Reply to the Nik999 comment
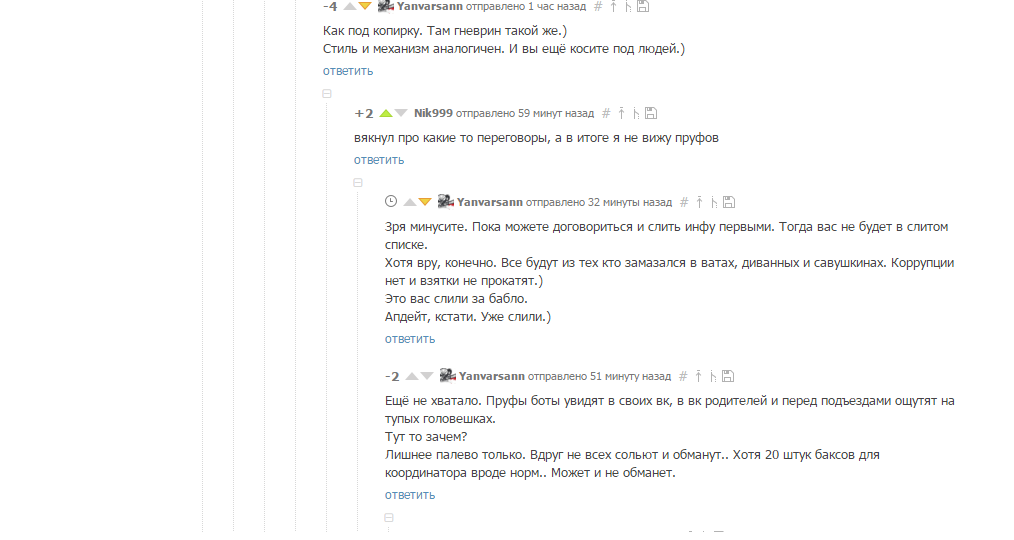The width and height of the screenshot is (1014, 540). 378,160
